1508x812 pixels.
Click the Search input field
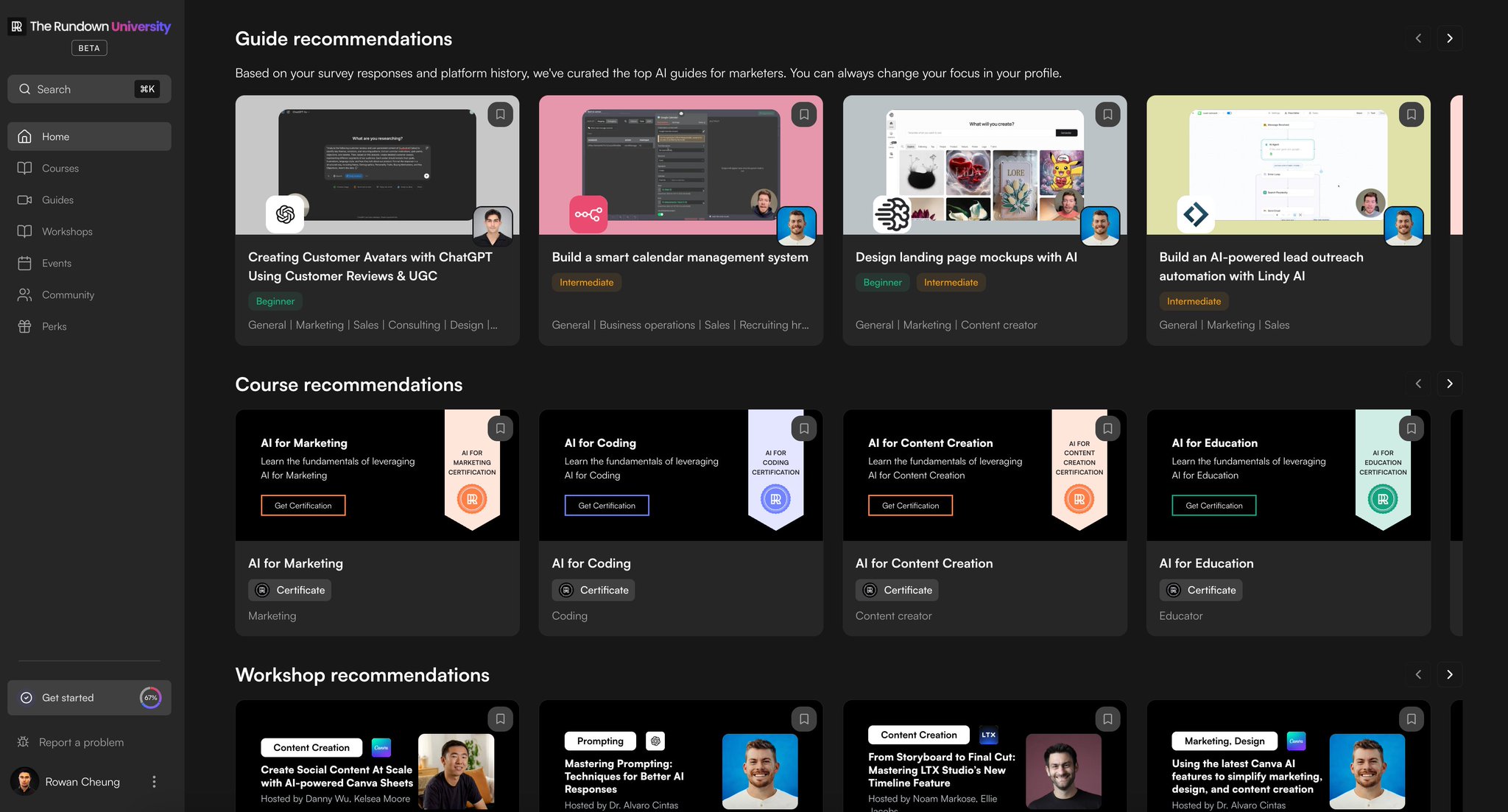[x=89, y=89]
